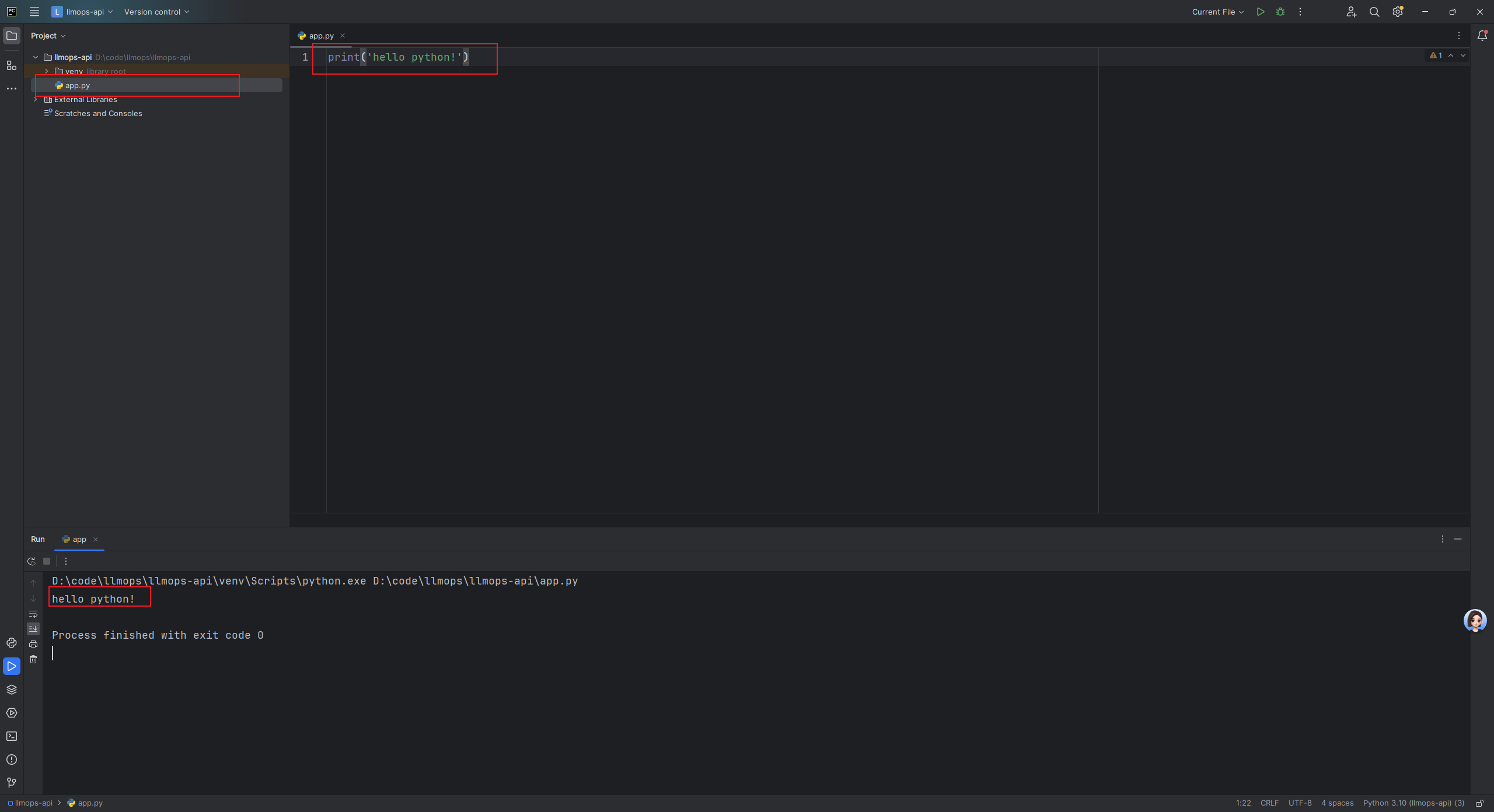Click the green Run button in toolbar
Screen dimensions: 1494x812
(1261, 12)
